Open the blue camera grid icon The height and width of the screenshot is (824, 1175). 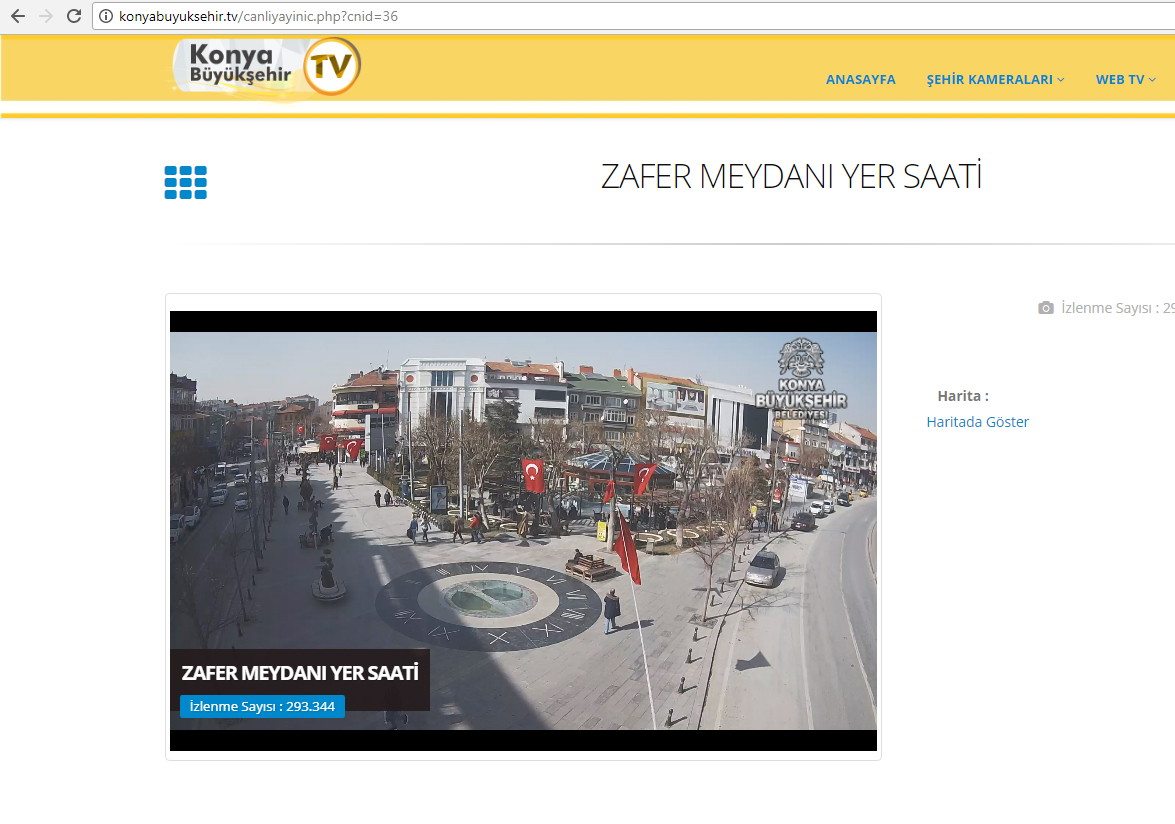point(186,182)
